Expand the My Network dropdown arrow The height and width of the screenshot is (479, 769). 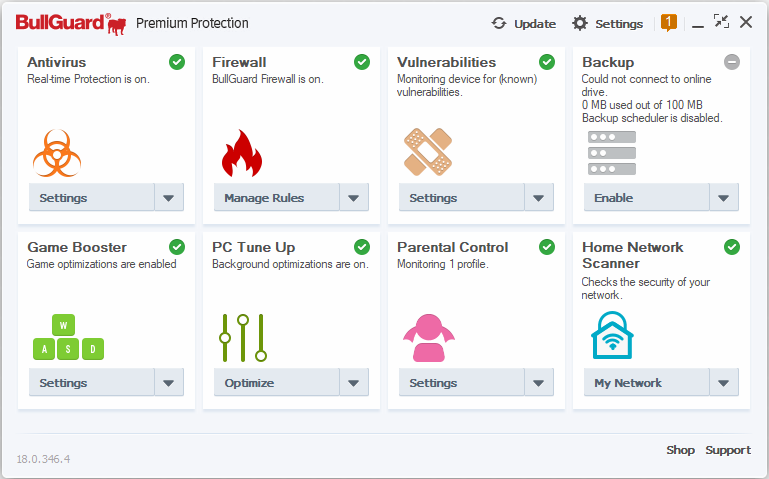[x=724, y=383]
